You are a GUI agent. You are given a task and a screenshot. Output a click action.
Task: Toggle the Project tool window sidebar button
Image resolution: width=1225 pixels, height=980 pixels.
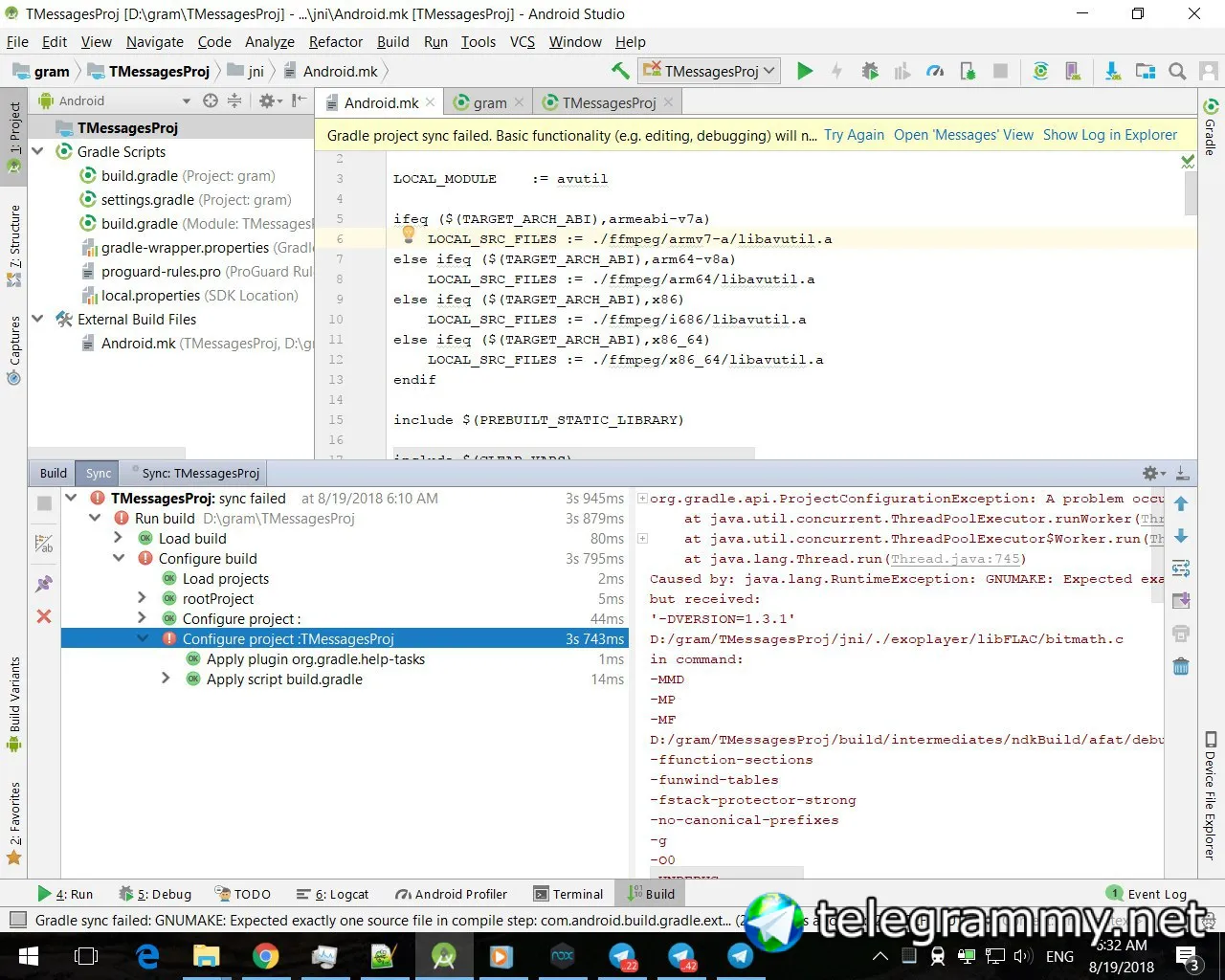point(13,129)
